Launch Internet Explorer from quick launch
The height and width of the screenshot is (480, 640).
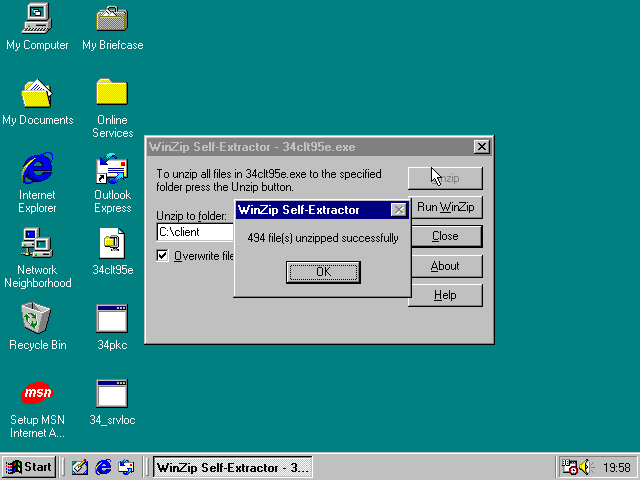click(x=103, y=467)
